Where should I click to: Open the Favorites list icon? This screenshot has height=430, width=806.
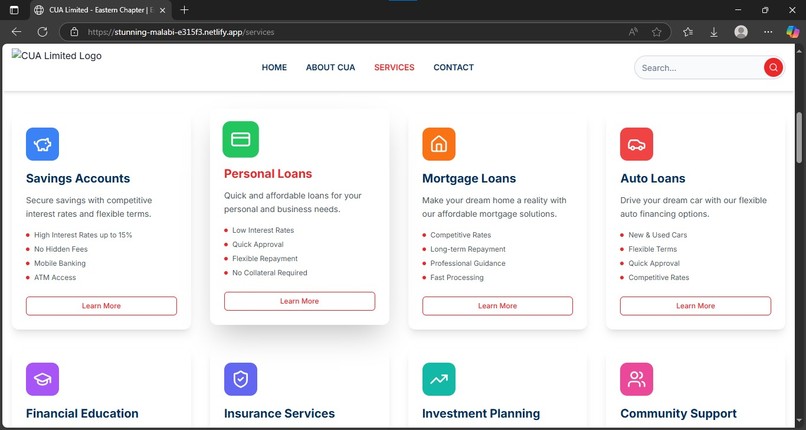tap(688, 32)
